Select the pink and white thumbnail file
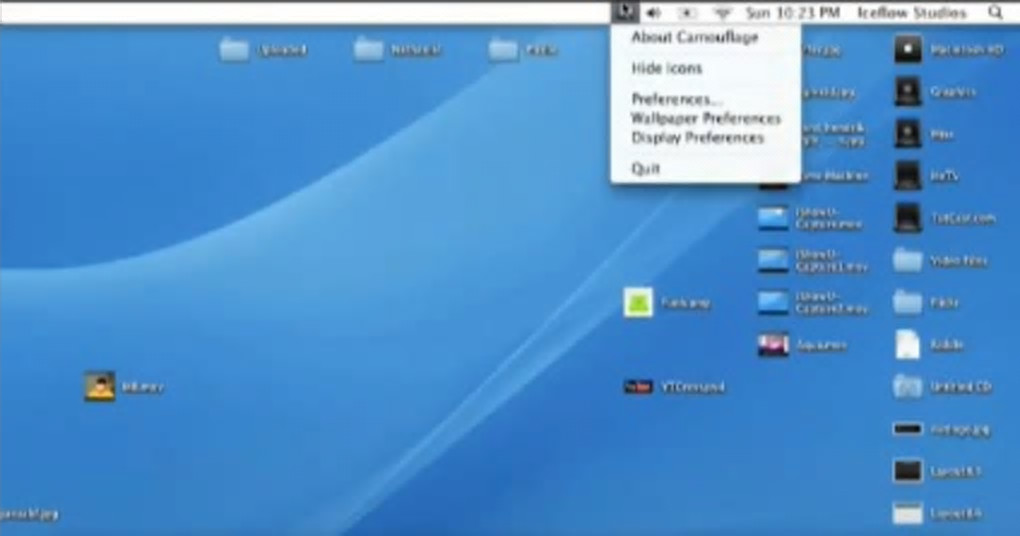The width and height of the screenshot is (1020, 536). pos(773,345)
